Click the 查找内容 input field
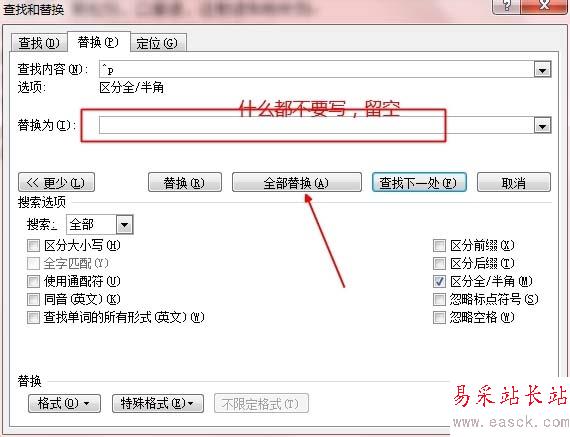Viewport: 570px width, 437px height. 316,69
